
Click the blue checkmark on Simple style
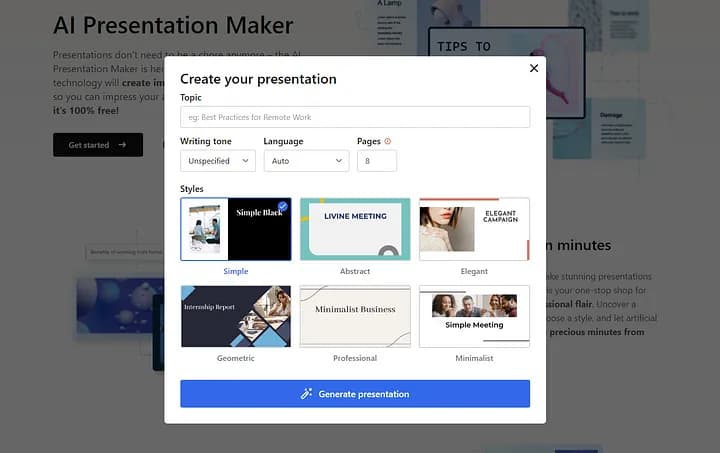pyautogui.click(x=282, y=206)
